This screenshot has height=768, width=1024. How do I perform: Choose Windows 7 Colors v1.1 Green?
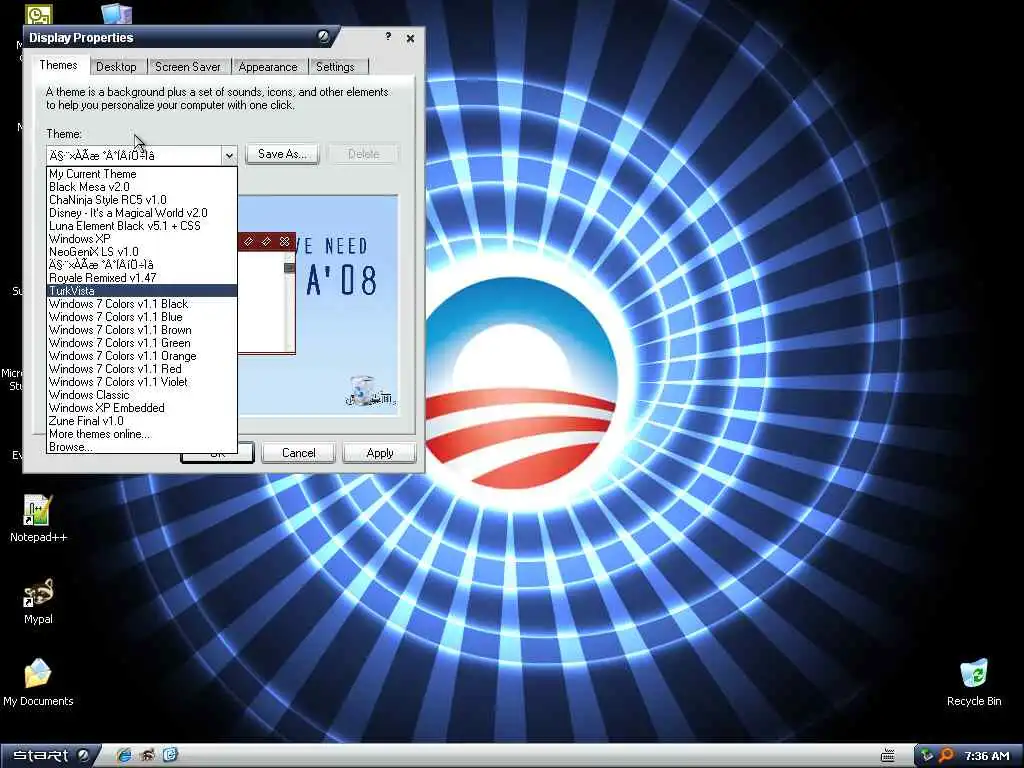coord(142,343)
